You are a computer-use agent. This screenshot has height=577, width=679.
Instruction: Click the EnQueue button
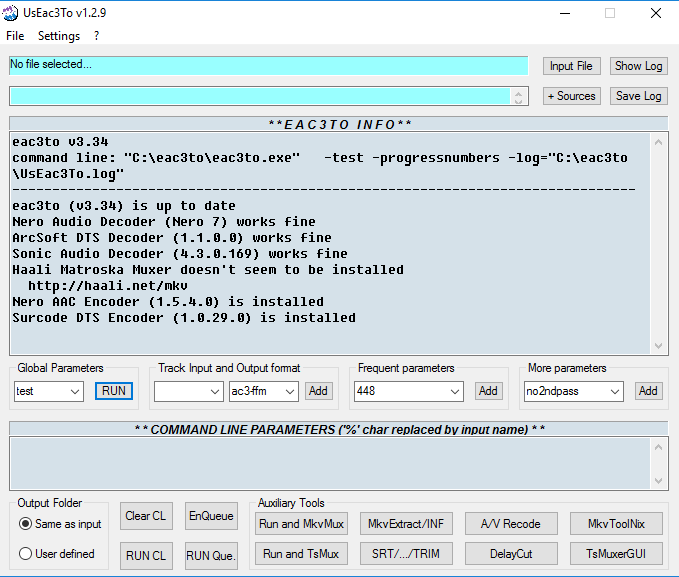pos(211,516)
